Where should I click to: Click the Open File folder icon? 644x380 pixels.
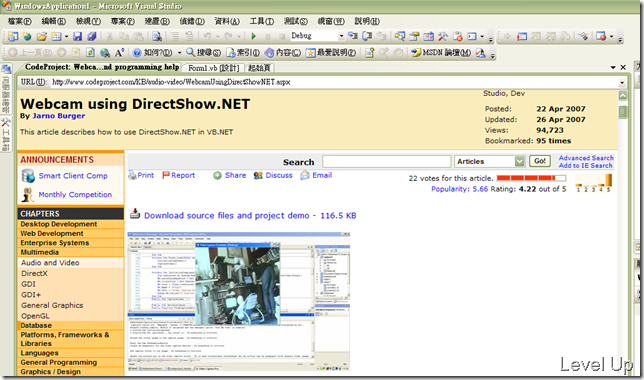point(41,37)
